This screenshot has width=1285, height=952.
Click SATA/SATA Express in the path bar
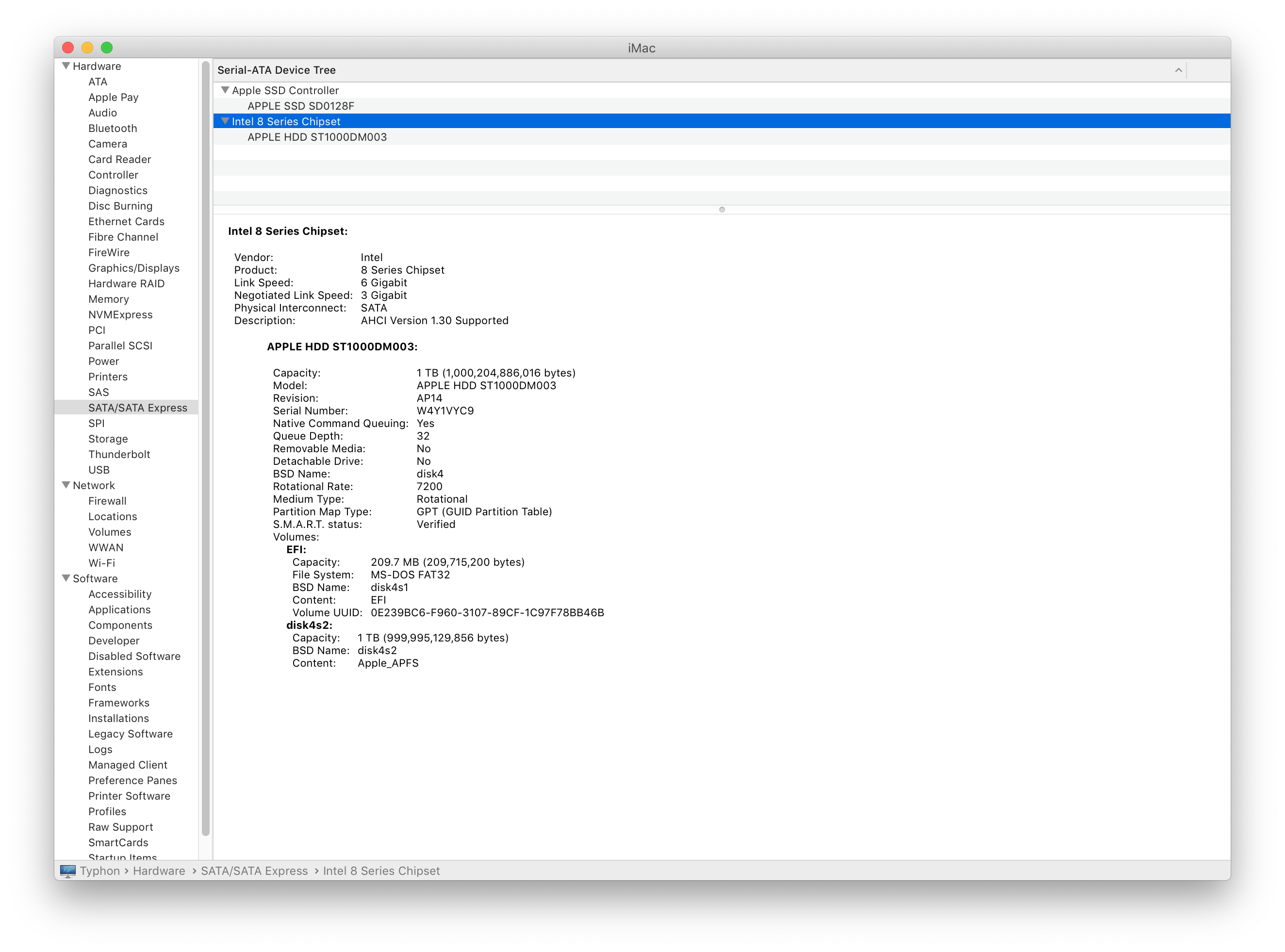[254, 871]
